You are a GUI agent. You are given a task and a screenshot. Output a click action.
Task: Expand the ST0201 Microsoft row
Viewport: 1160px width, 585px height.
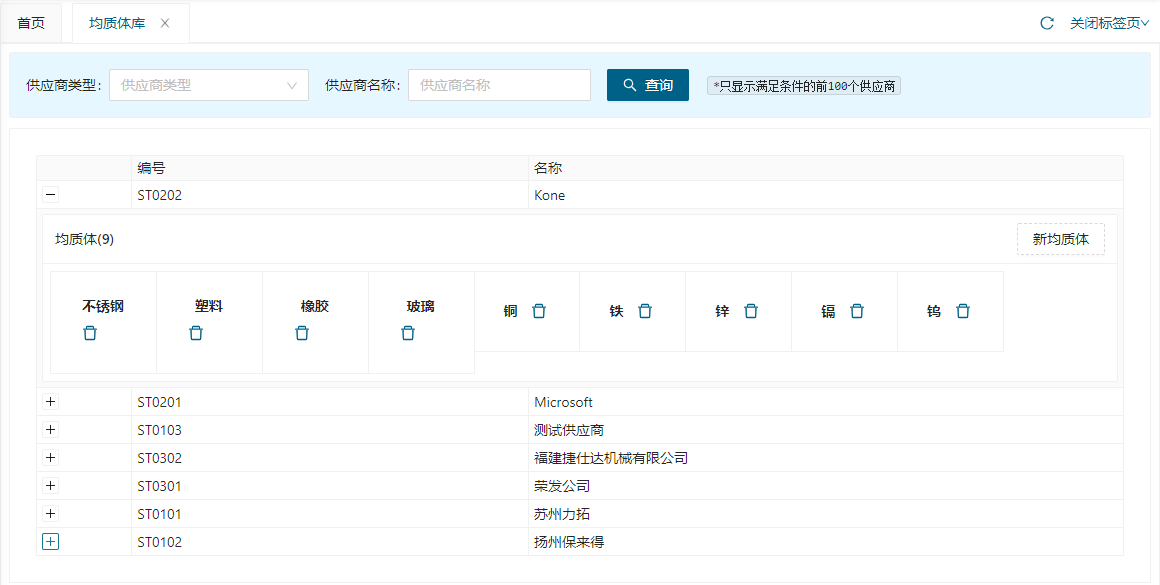51,402
